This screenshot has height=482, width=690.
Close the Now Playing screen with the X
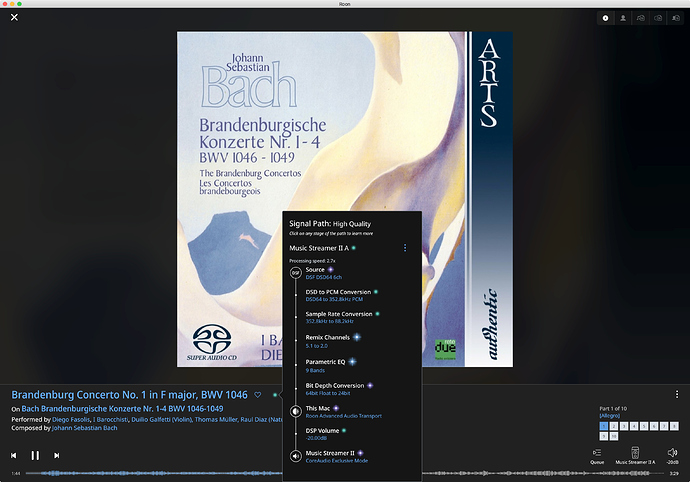click(15, 17)
